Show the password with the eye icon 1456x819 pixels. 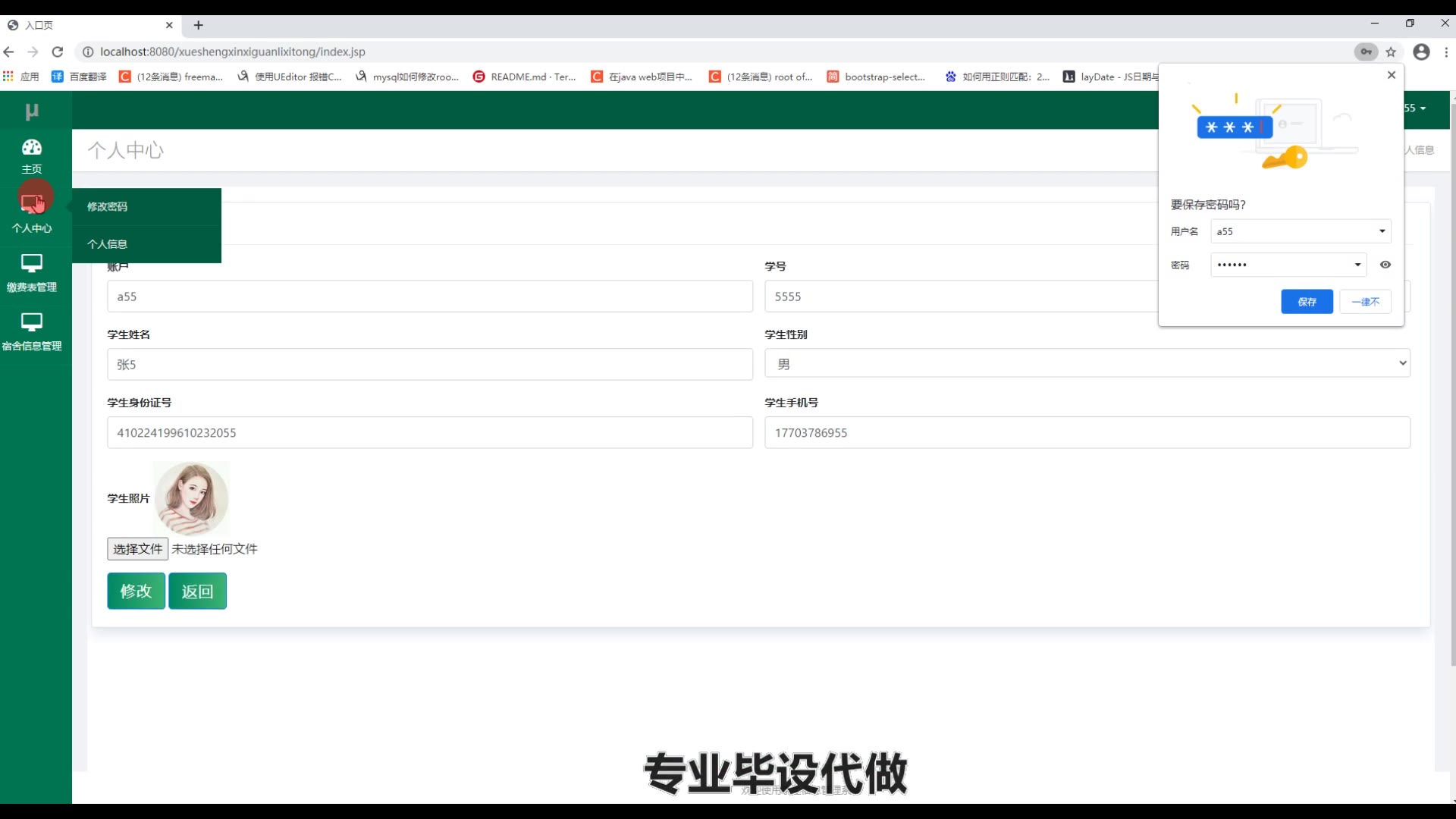point(1385,265)
